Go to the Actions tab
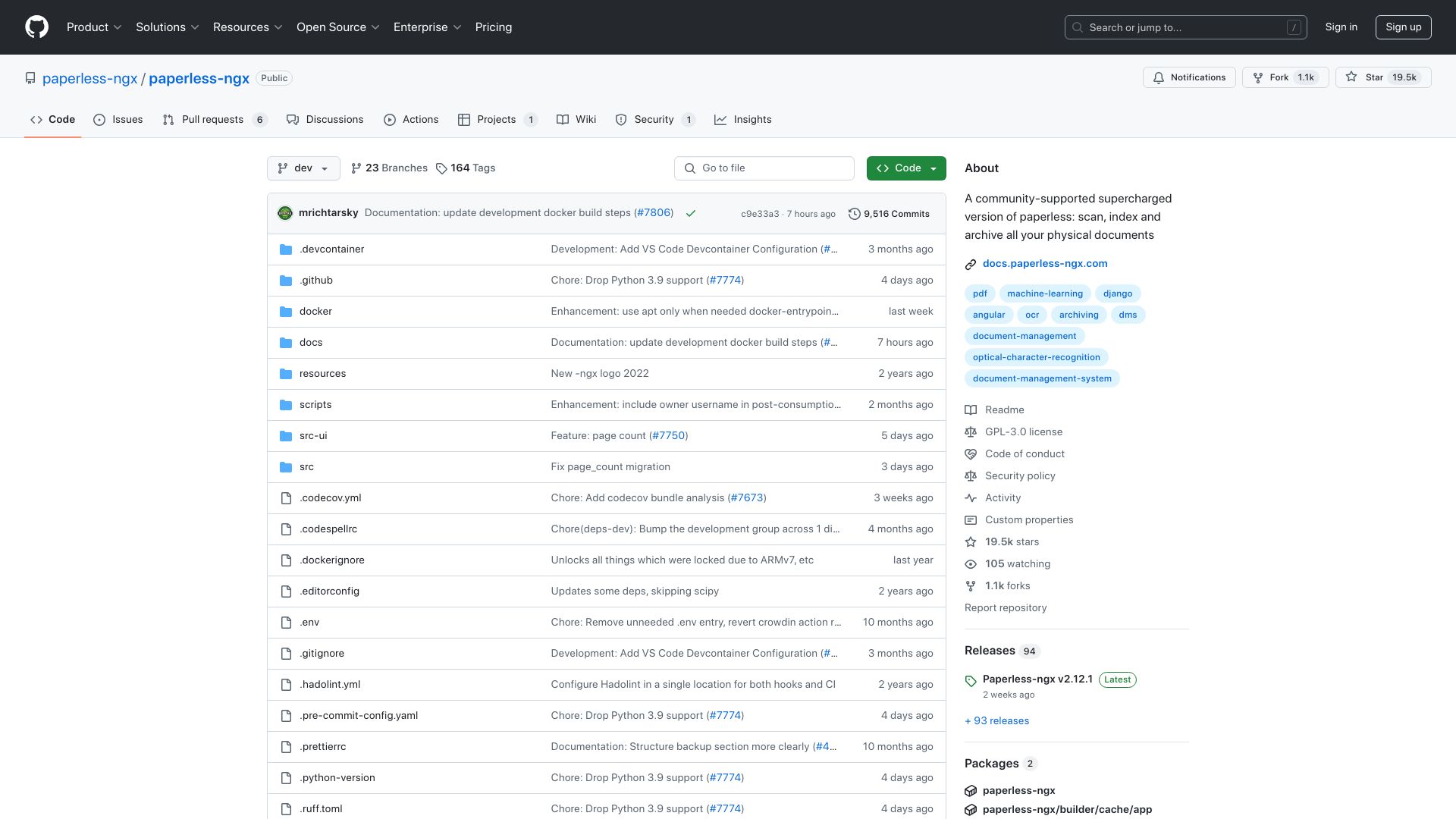 click(411, 120)
